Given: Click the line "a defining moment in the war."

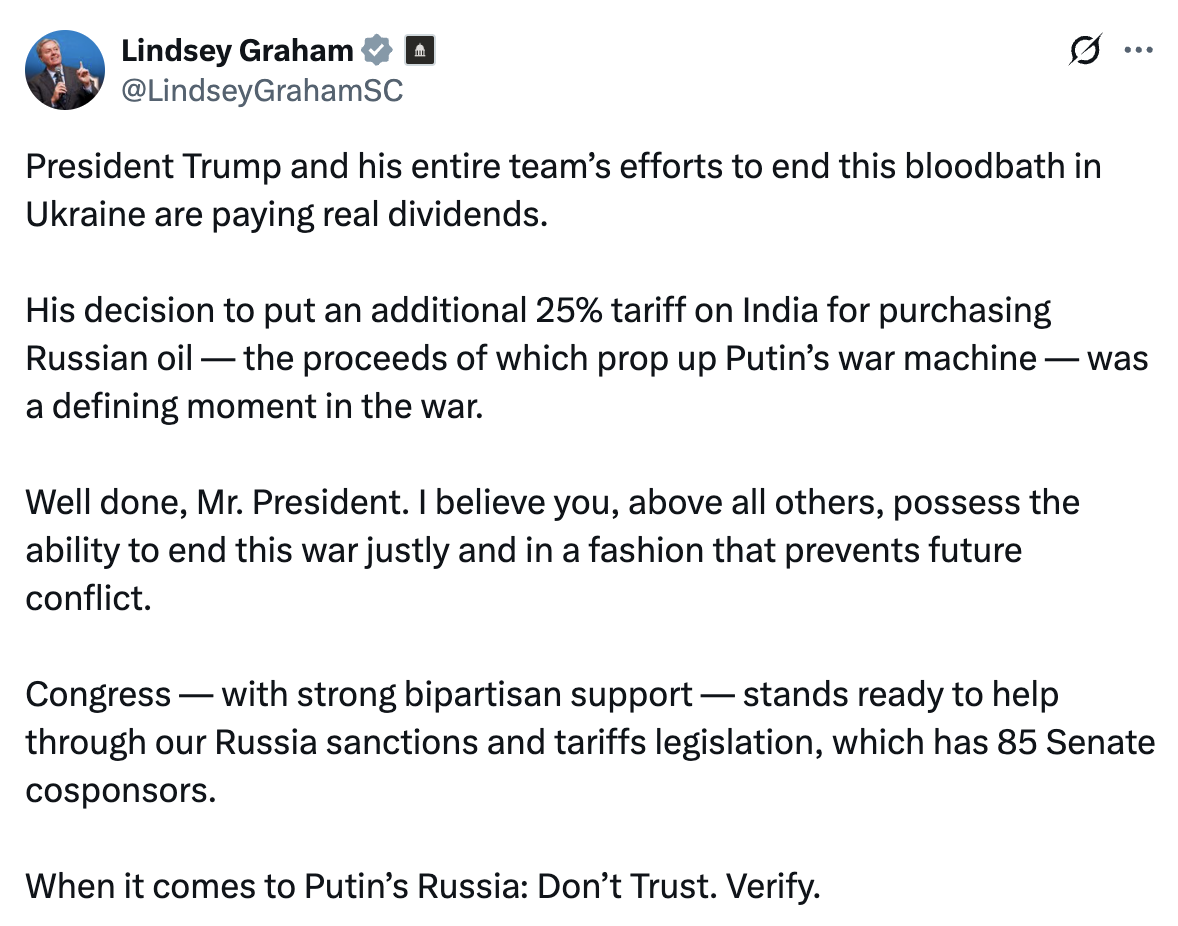Looking at the screenshot, I should pos(255,407).
